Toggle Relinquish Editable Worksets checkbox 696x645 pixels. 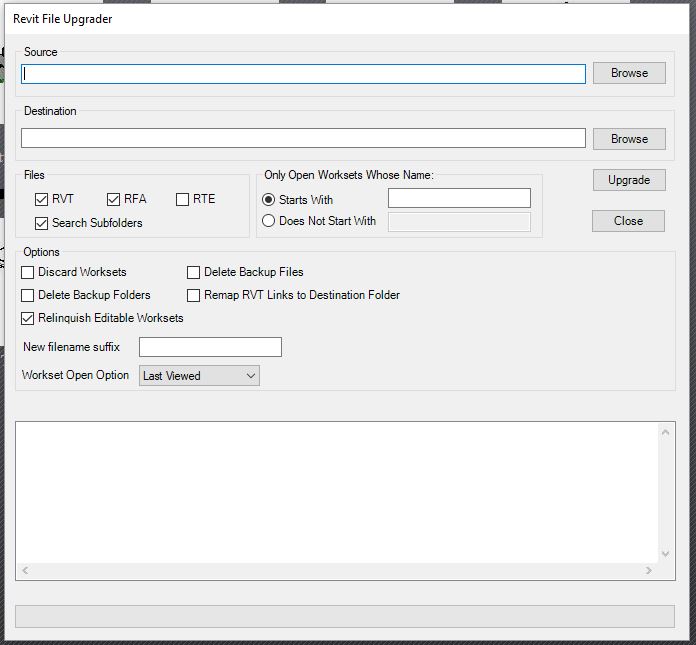[x=28, y=319]
